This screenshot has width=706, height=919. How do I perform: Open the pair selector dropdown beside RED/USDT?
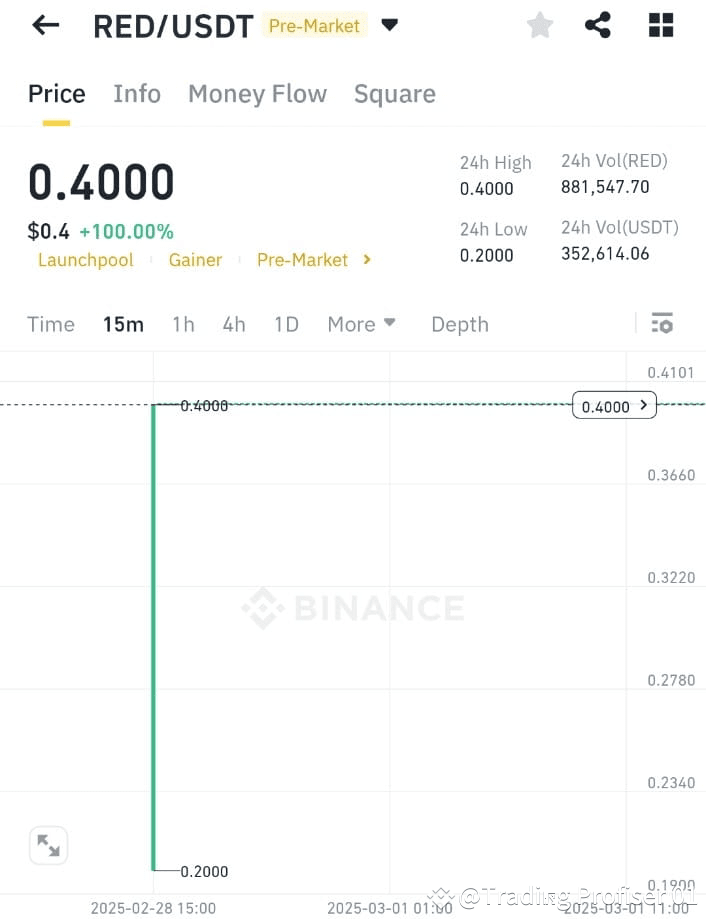389,25
